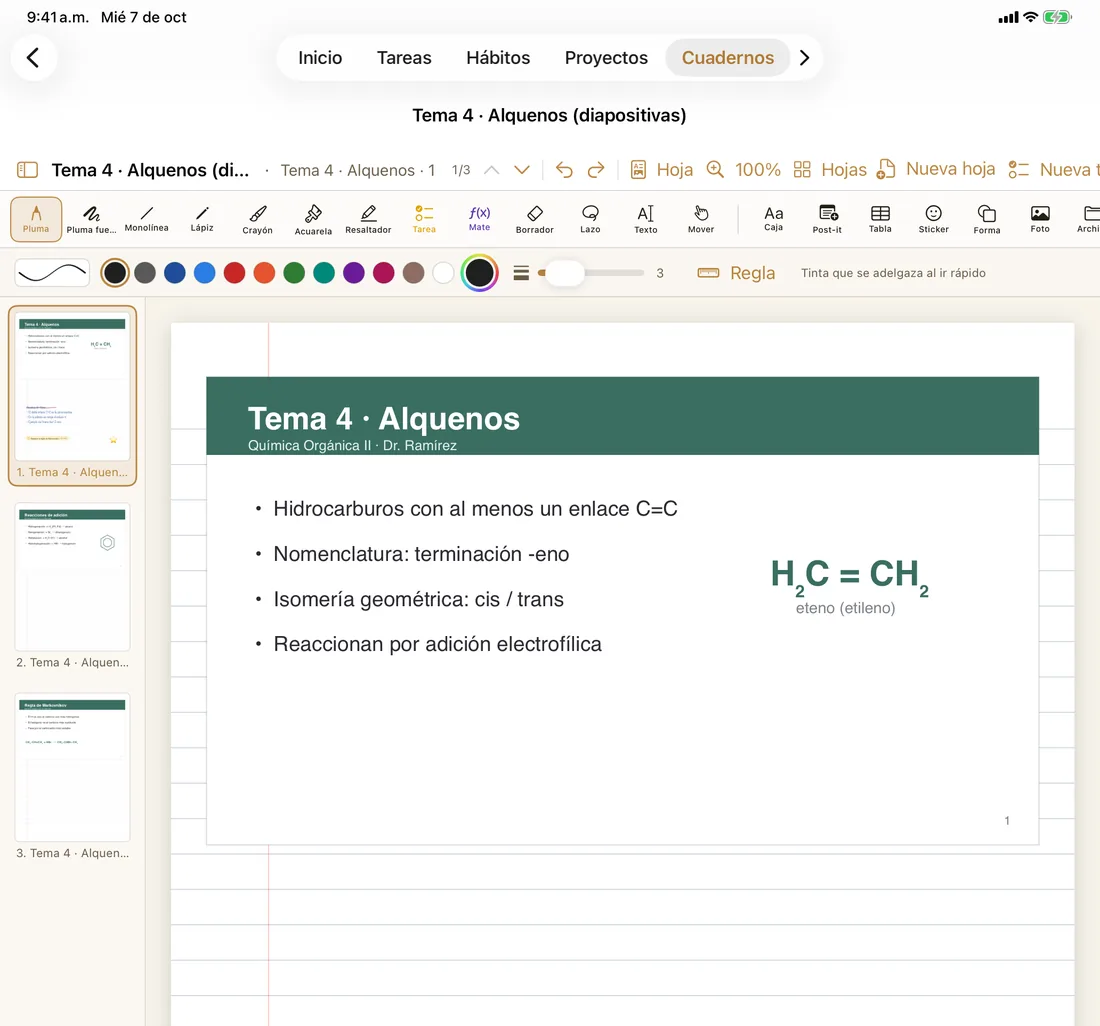Switch to the Tareas tab
Viewport: 1100px width, 1026px height.
click(404, 58)
